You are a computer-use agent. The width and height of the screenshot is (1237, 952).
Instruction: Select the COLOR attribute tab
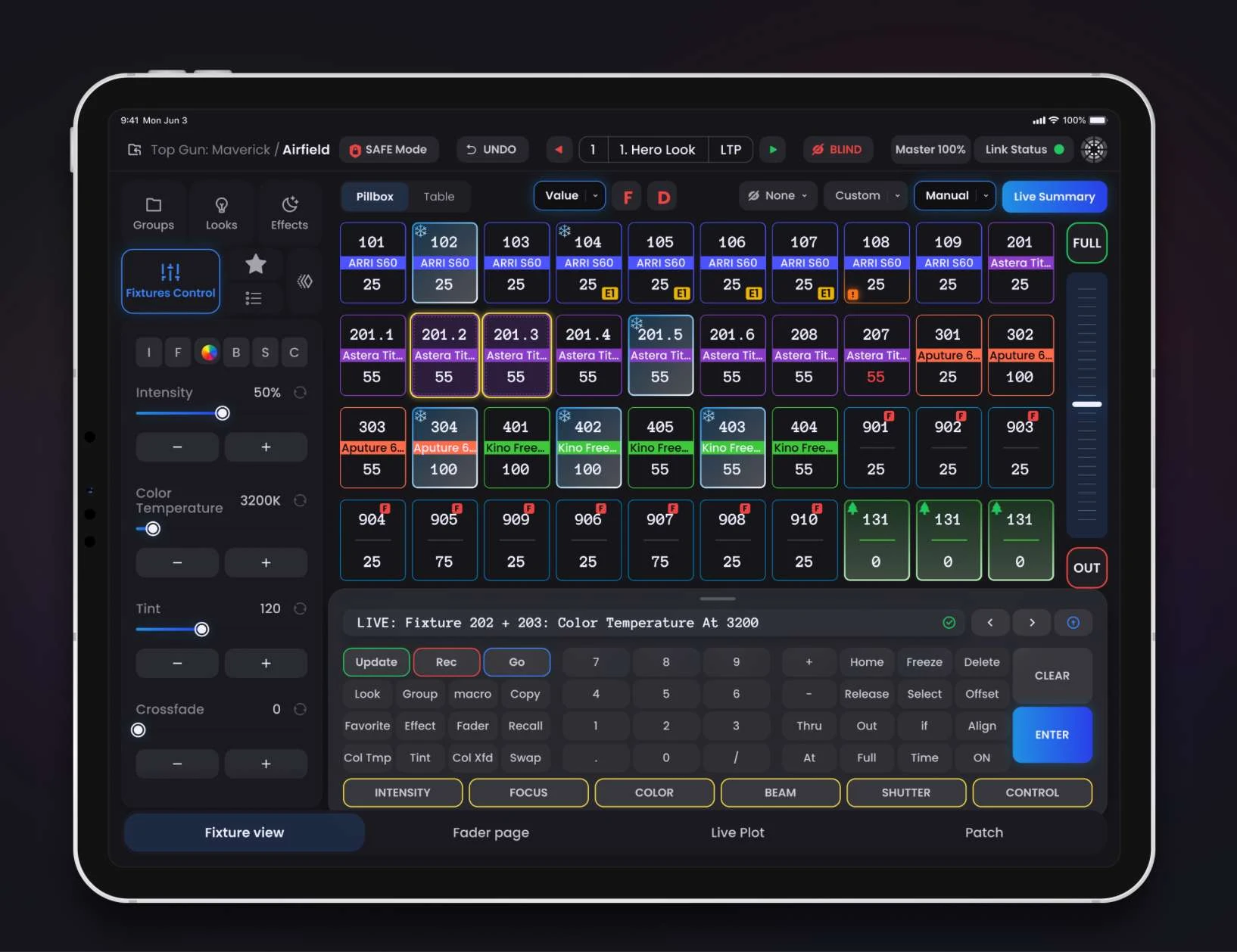(x=654, y=793)
